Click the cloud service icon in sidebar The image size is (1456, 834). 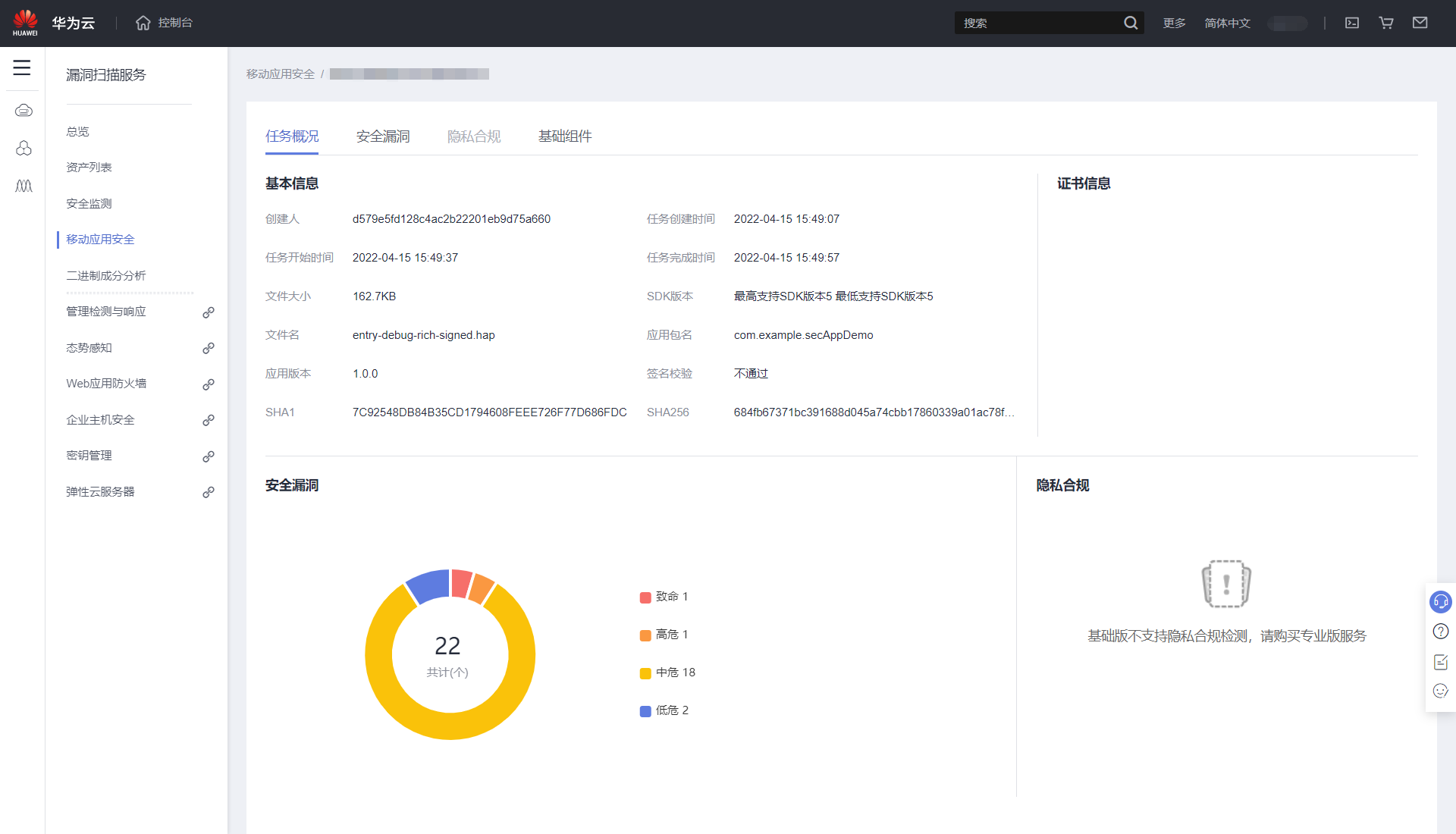tap(24, 111)
